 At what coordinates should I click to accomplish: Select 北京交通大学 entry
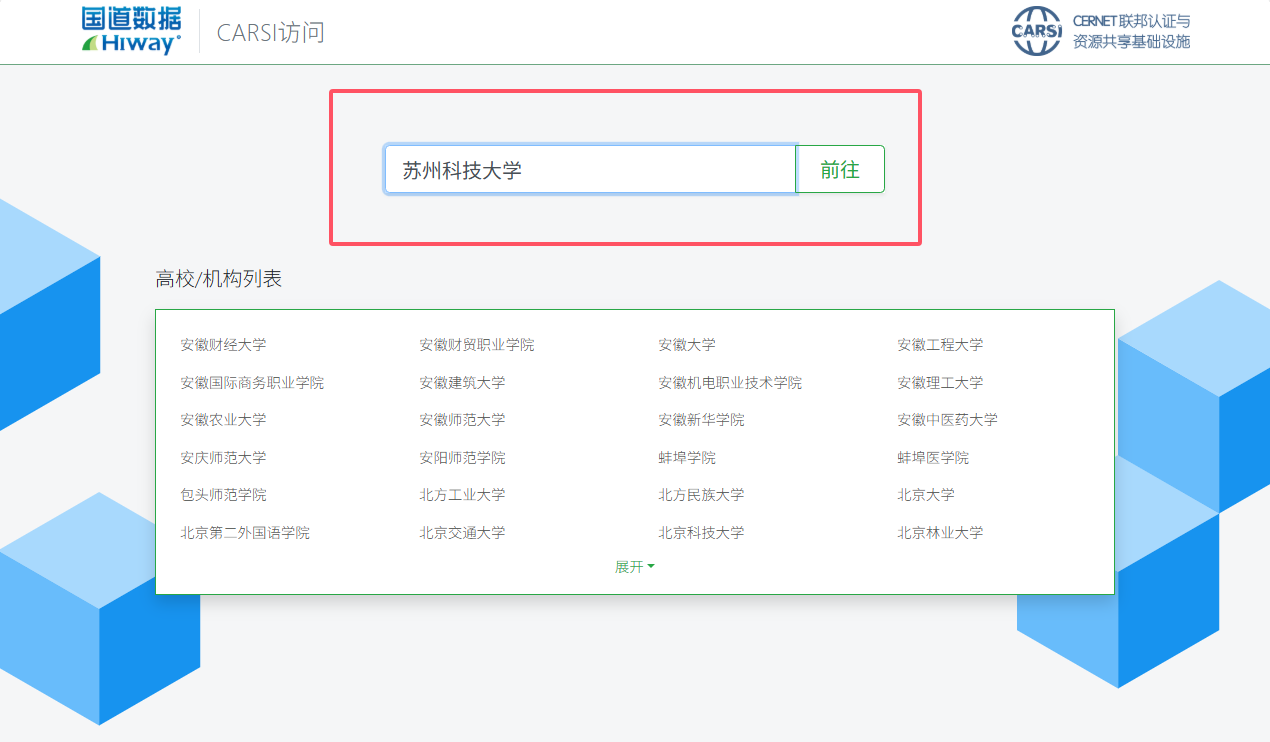point(462,533)
